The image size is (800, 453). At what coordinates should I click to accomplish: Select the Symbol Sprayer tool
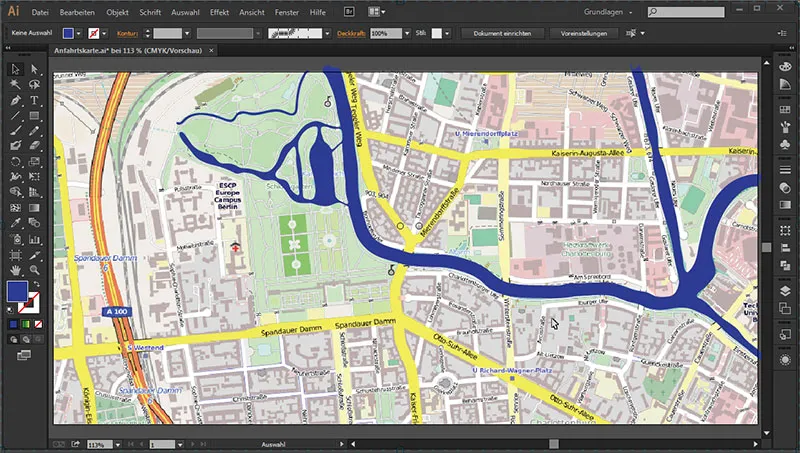(15, 239)
